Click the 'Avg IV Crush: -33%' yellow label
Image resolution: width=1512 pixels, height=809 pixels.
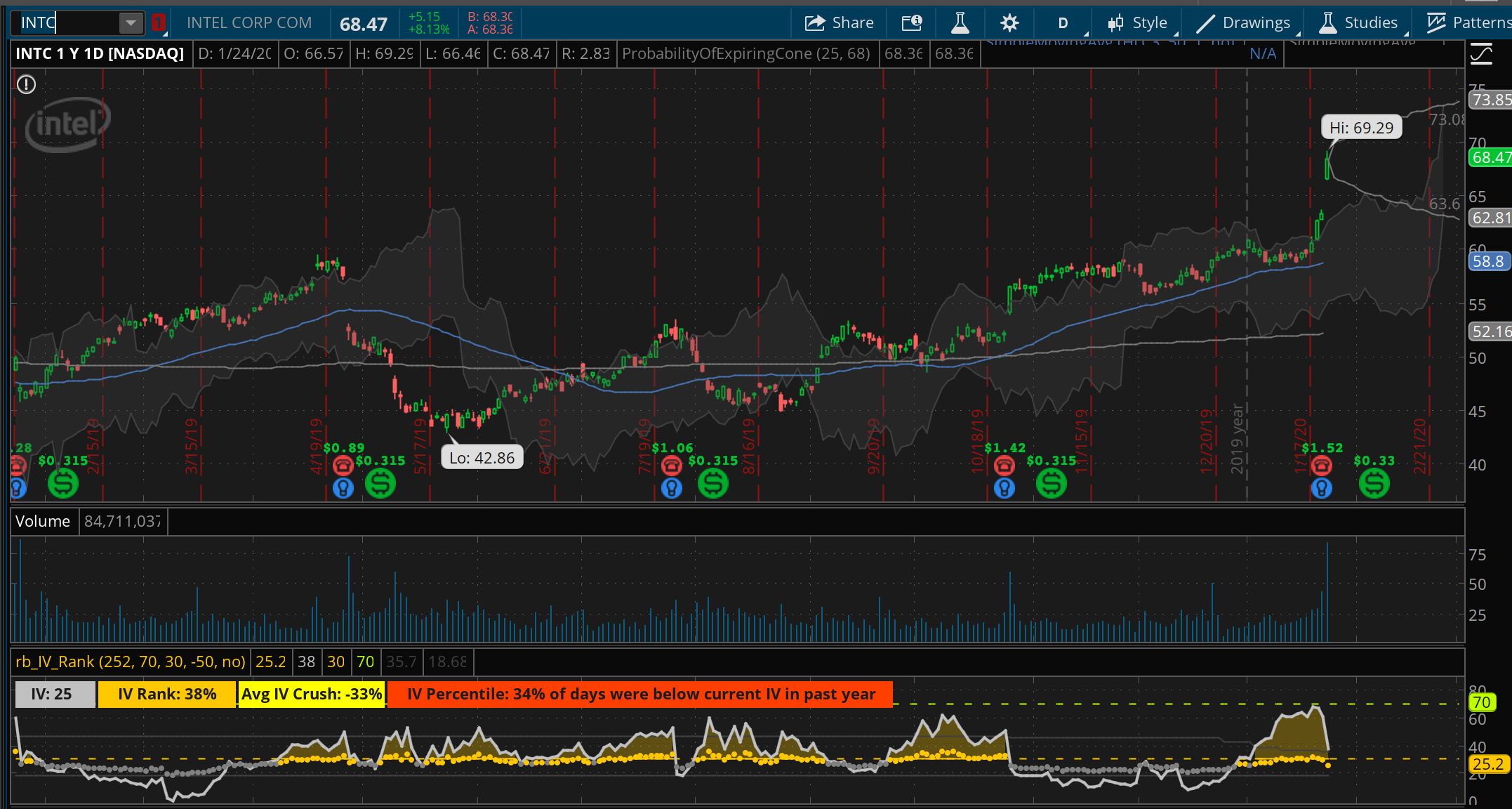[312, 695]
